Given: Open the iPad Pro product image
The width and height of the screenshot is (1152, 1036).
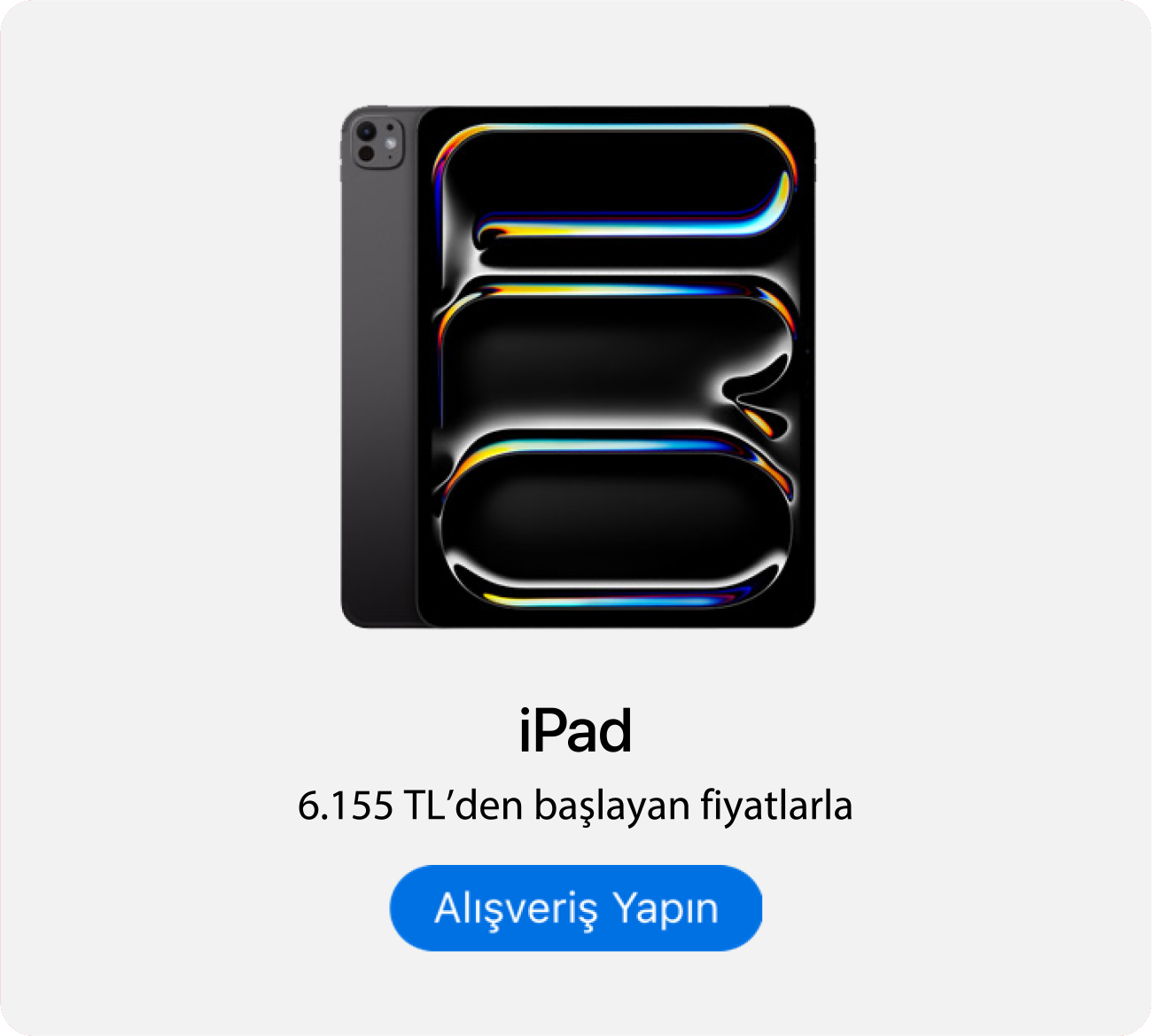Looking at the screenshot, I should tap(578, 367).
